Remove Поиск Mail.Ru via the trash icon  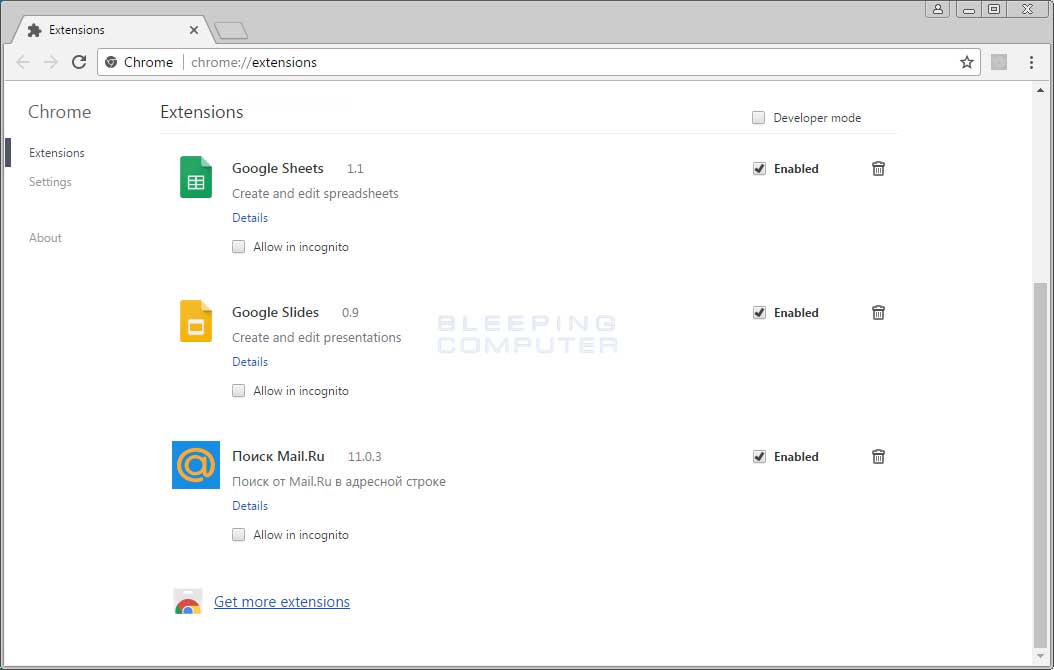[878, 457]
